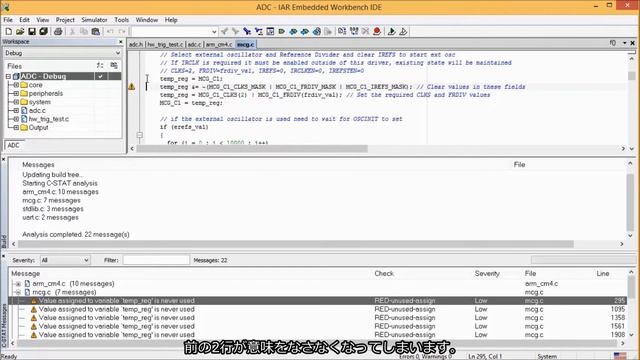Expand the core folder
The width and height of the screenshot is (640, 360).
coord(16,85)
